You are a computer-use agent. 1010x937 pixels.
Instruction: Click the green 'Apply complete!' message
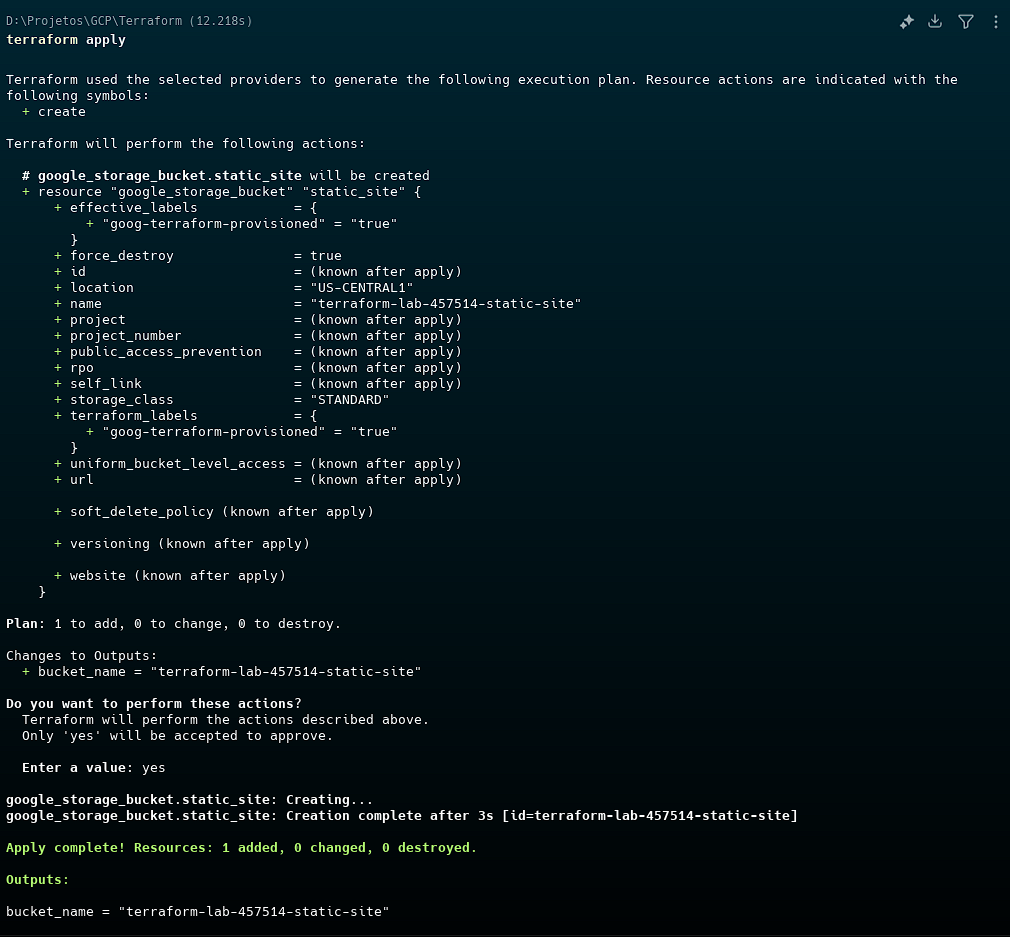241,848
